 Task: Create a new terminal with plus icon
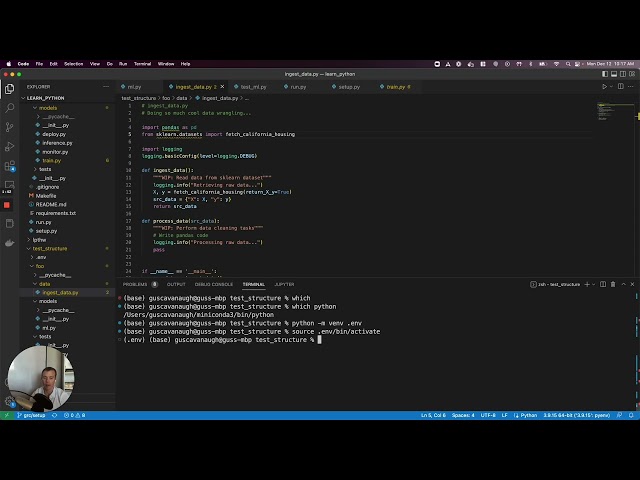[587, 284]
